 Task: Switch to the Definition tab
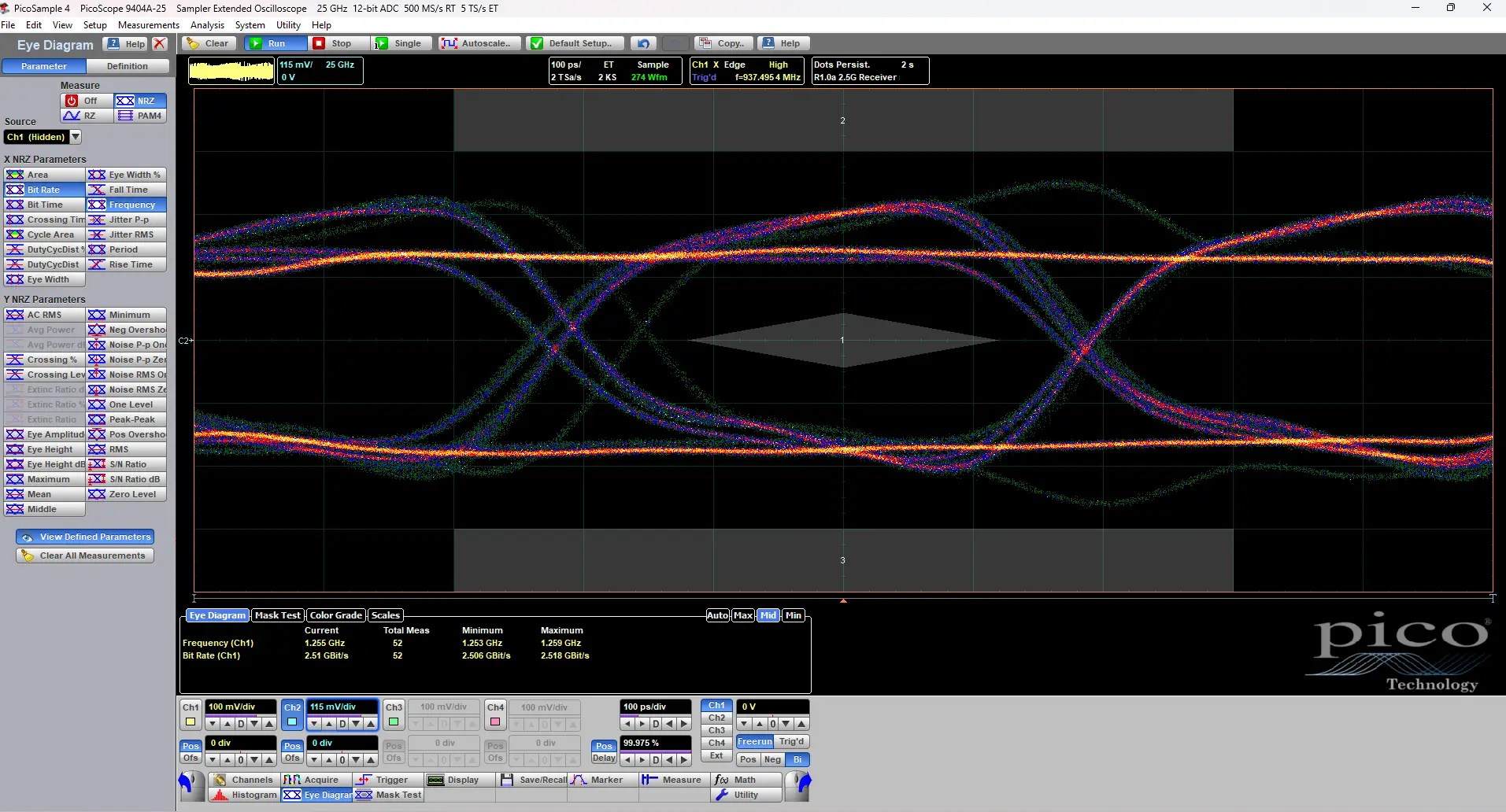[x=128, y=66]
